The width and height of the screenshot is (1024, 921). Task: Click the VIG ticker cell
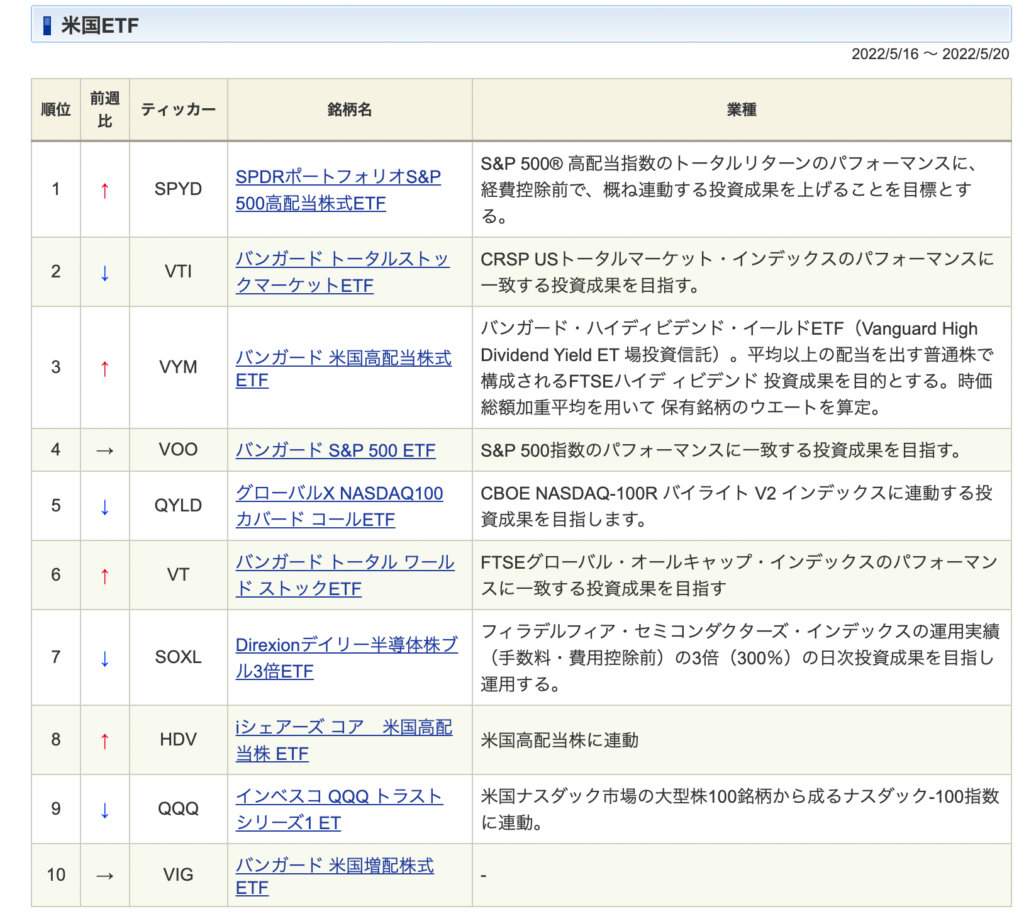[x=178, y=875]
